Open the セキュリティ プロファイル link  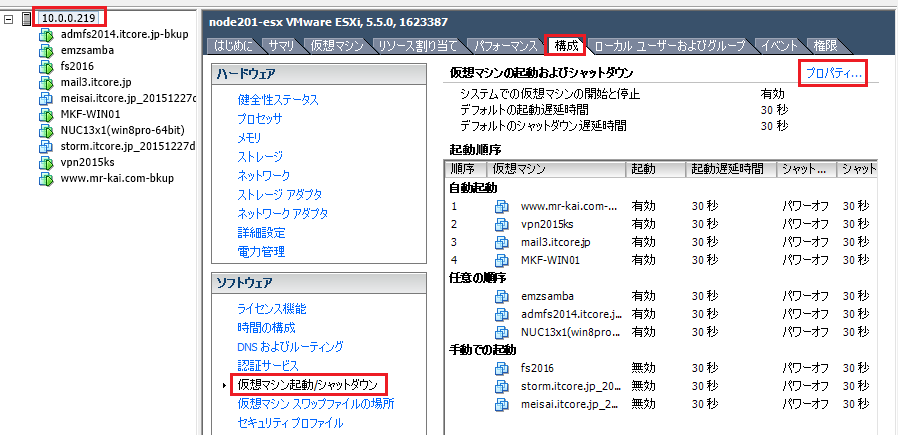(290, 423)
